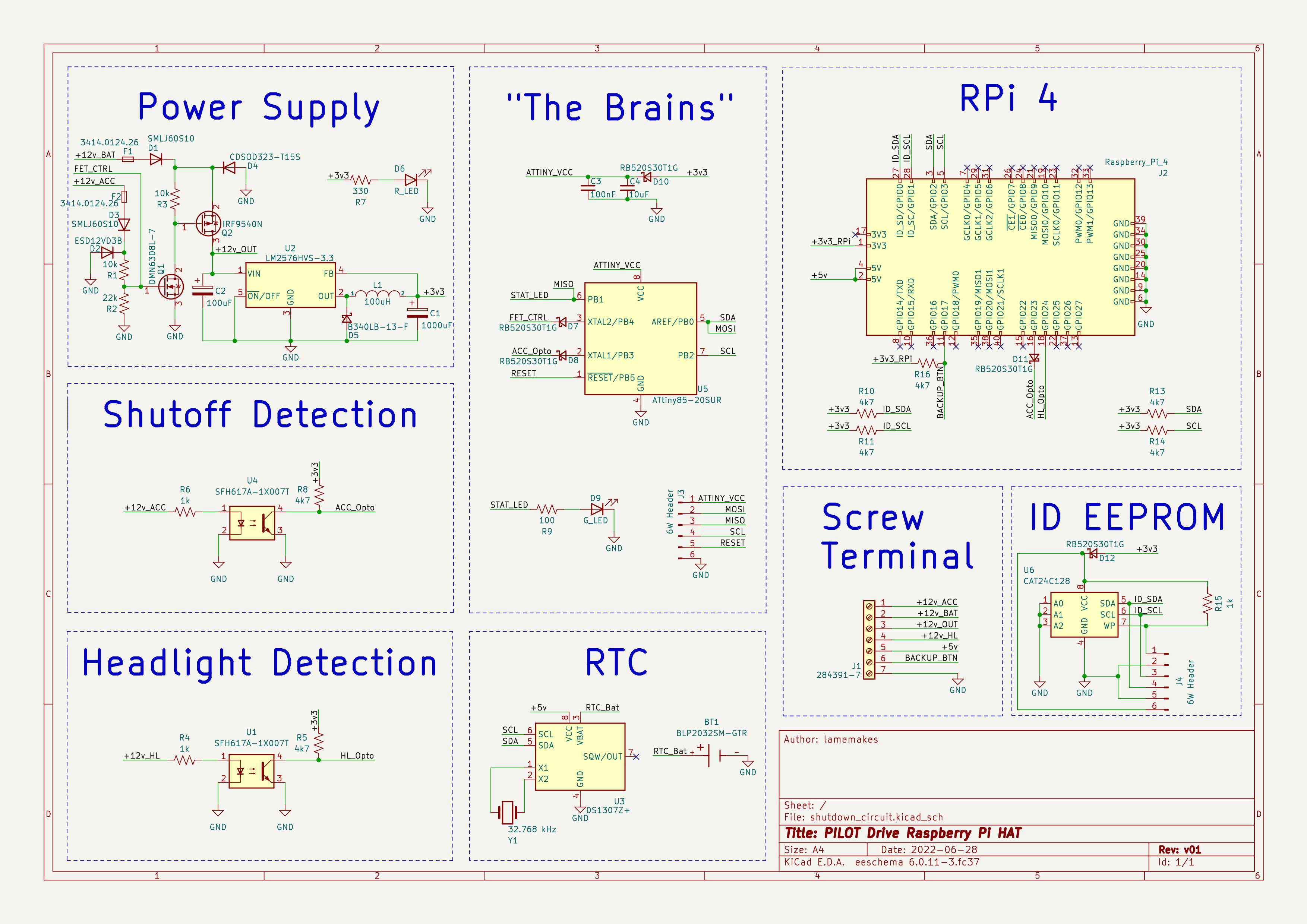Click the L1 100uH inductor symbol

click(378, 293)
